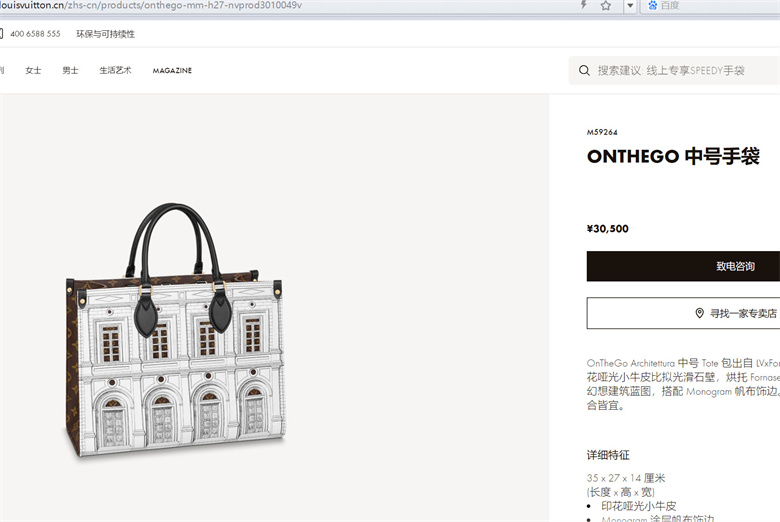780x522 pixels.
Task: Open the 生活艺术 menu
Action: click(x=115, y=70)
